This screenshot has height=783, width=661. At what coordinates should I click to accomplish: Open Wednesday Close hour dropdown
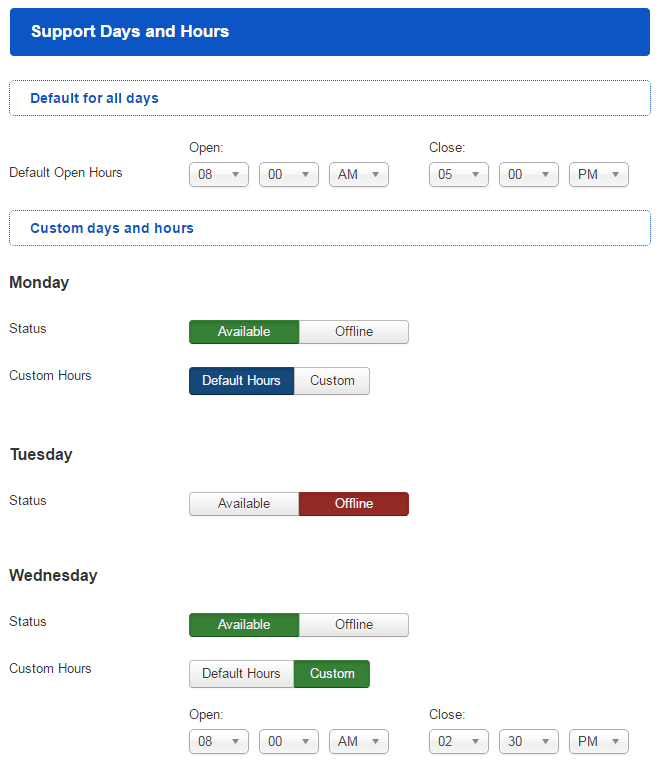coord(459,742)
